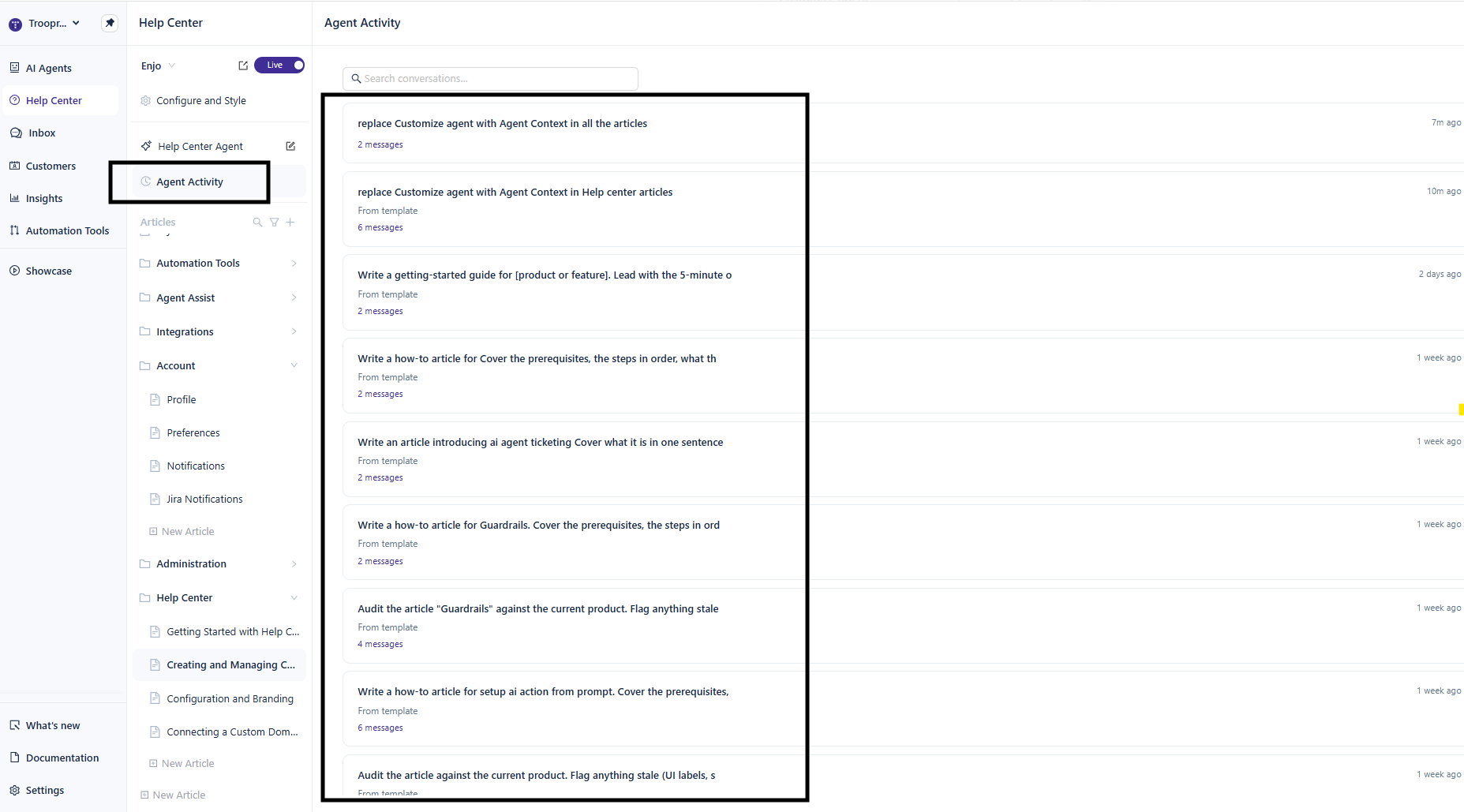Open the filter icon in Articles header
Screen dimensions: 1464x812
coord(274,223)
